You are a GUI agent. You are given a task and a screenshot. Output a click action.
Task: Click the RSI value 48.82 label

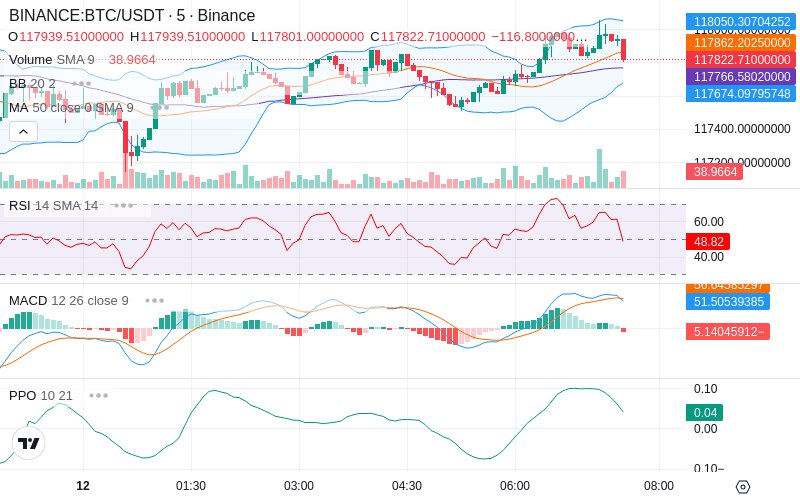(x=708, y=241)
